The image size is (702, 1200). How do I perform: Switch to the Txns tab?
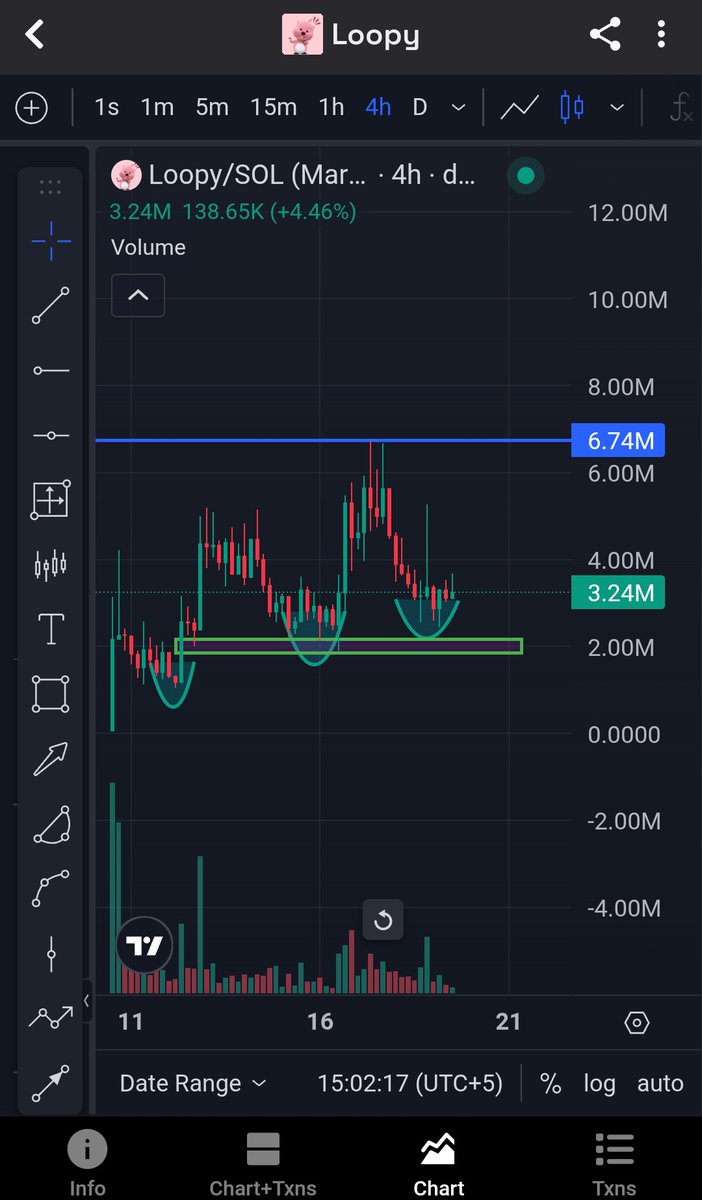click(x=614, y=1163)
